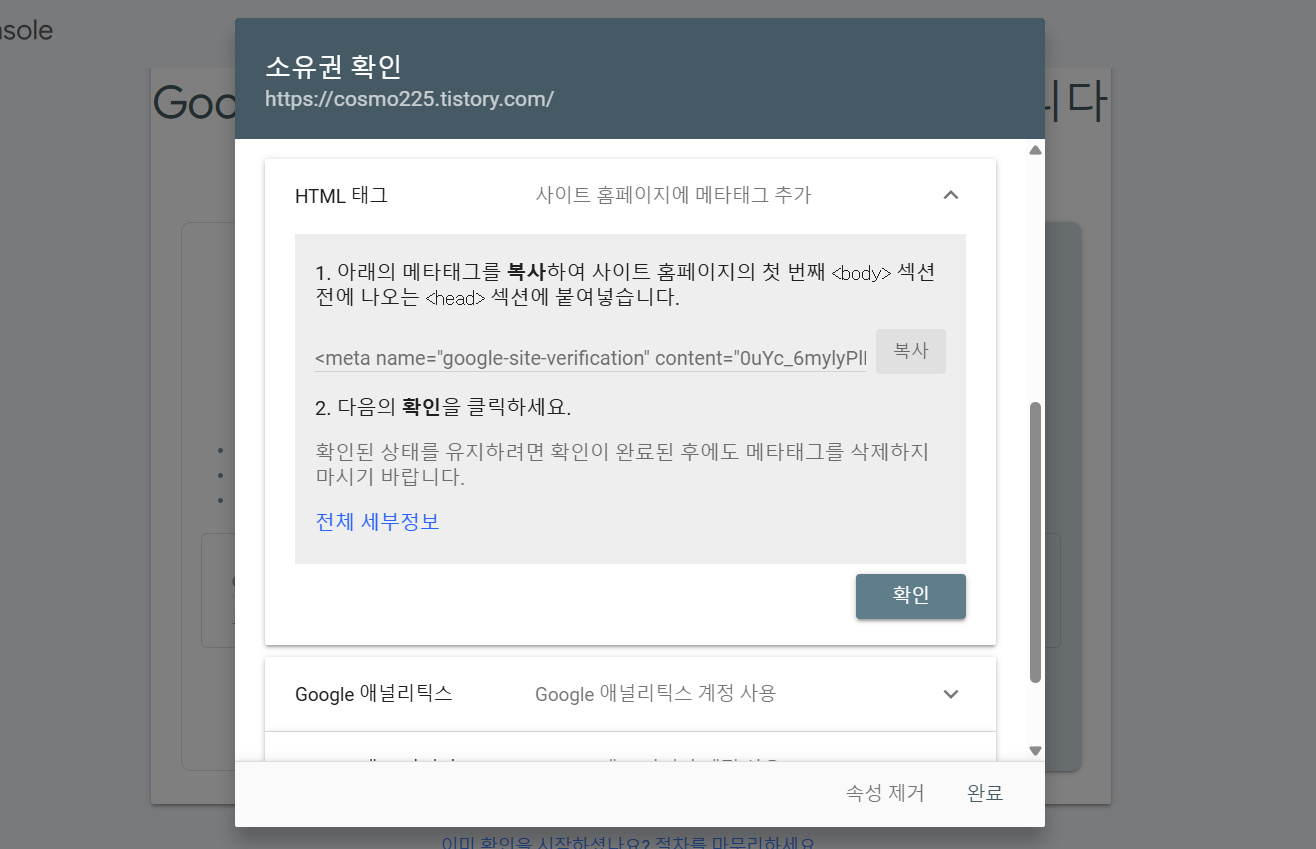Screen dimensions: 1316x849
Task: Click 속성 제거 to remove property
Action: coord(885,794)
